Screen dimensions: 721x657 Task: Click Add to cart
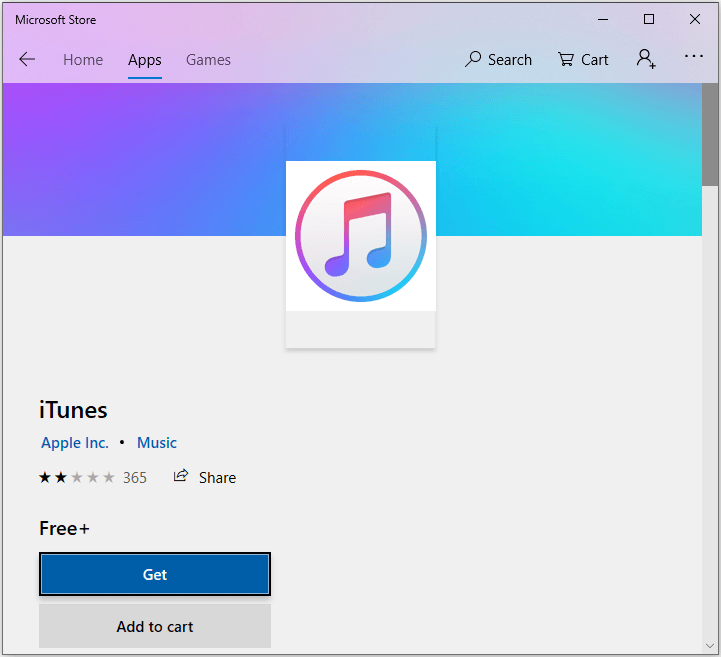point(155,626)
